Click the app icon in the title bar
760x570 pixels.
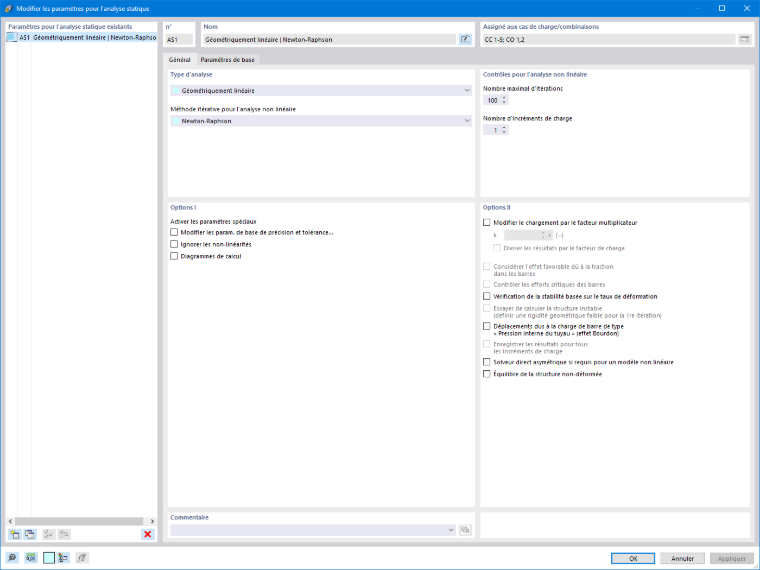(x=9, y=8)
